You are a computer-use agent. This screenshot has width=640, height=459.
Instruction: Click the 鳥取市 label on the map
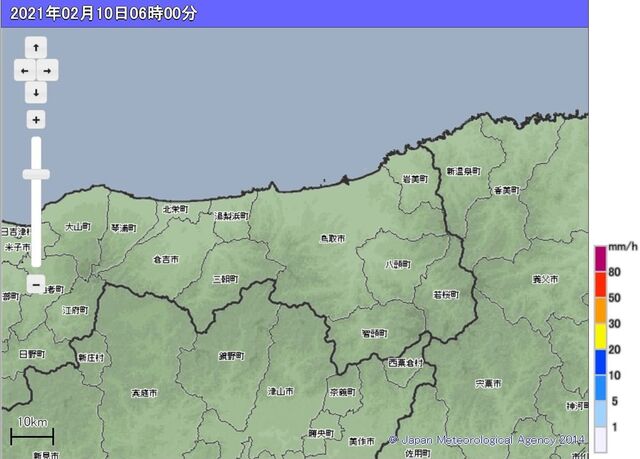pyautogui.click(x=332, y=238)
